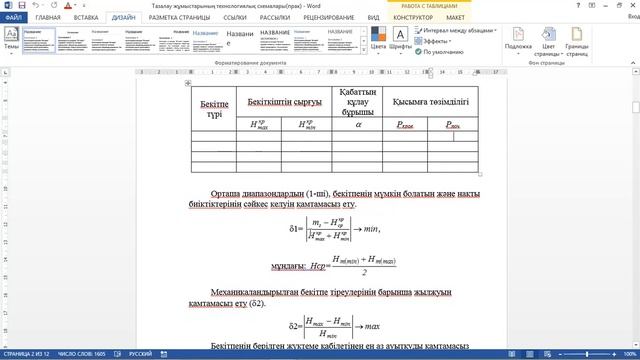Click word count ЧИСЛО СЛОВ: 1605
Image resolution: width=640 pixels, height=360 pixels.
pos(82,354)
